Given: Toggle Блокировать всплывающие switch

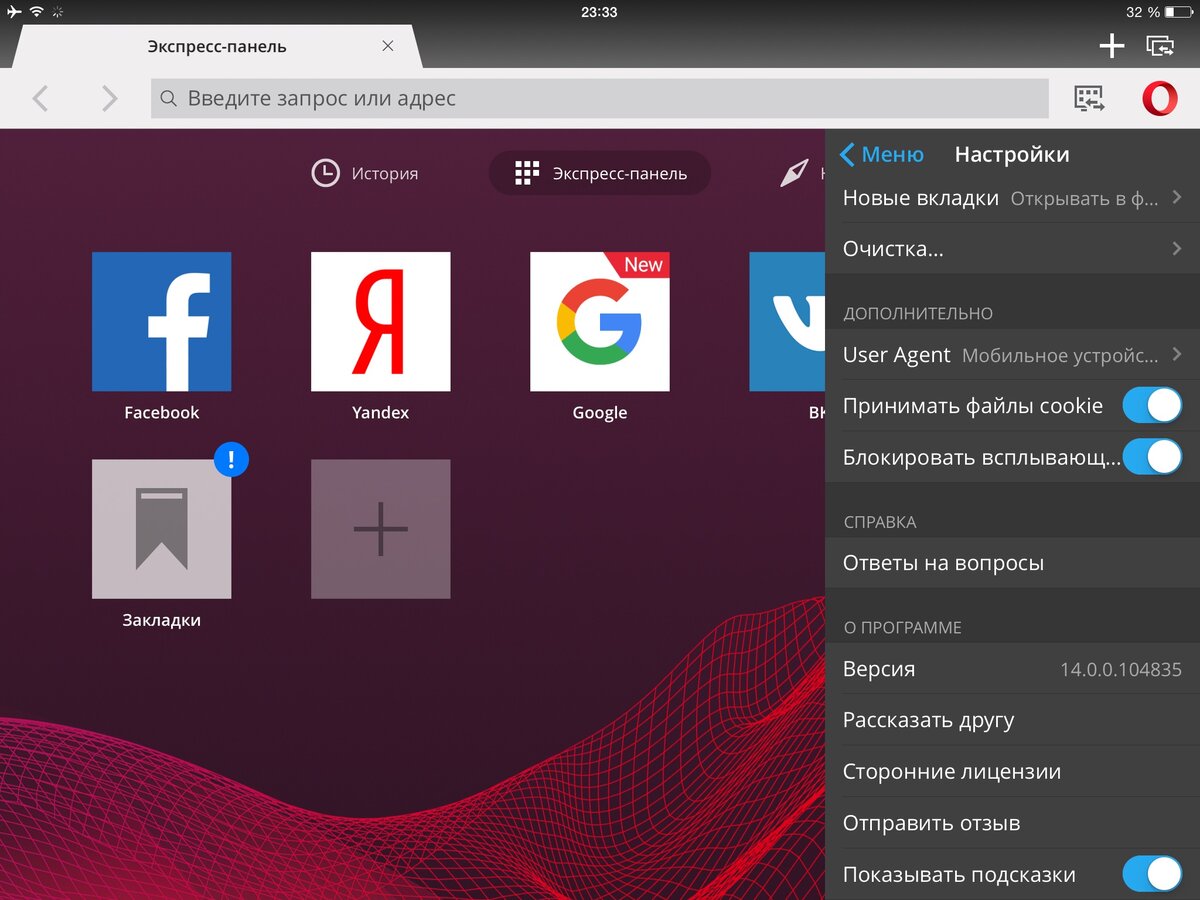Looking at the screenshot, I should click(x=1152, y=457).
